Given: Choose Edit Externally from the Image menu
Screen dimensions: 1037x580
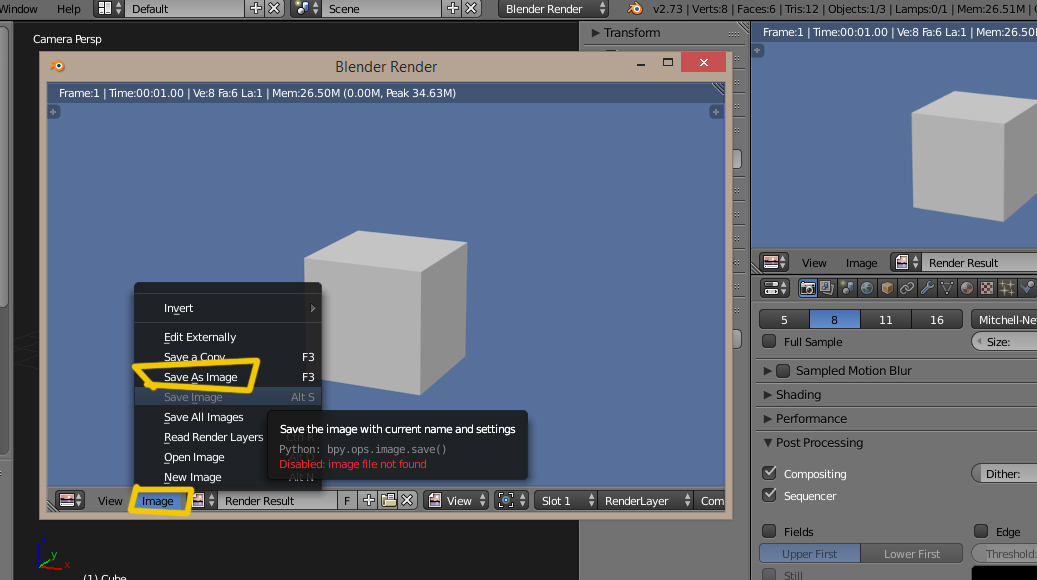Looking at the screenshot, I should point(228,337).
